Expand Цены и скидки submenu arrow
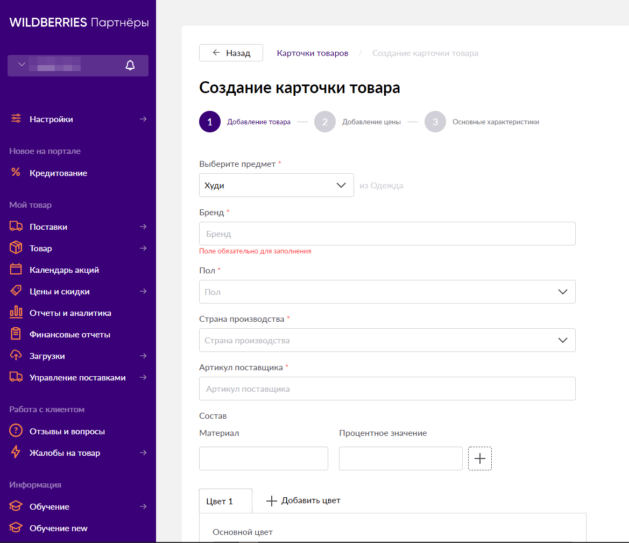This screenshot has height=543, width=629. tap(143, 291)
